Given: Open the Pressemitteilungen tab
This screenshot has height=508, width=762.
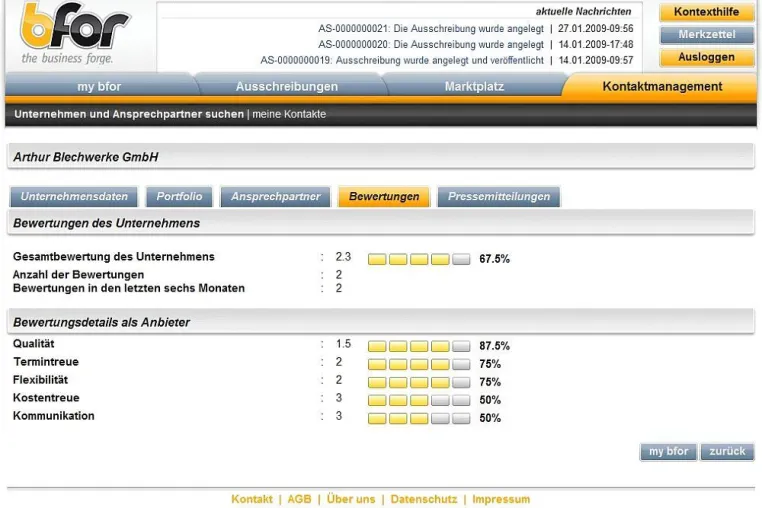Looking at the screenshot, I should [x=499, y=196].
